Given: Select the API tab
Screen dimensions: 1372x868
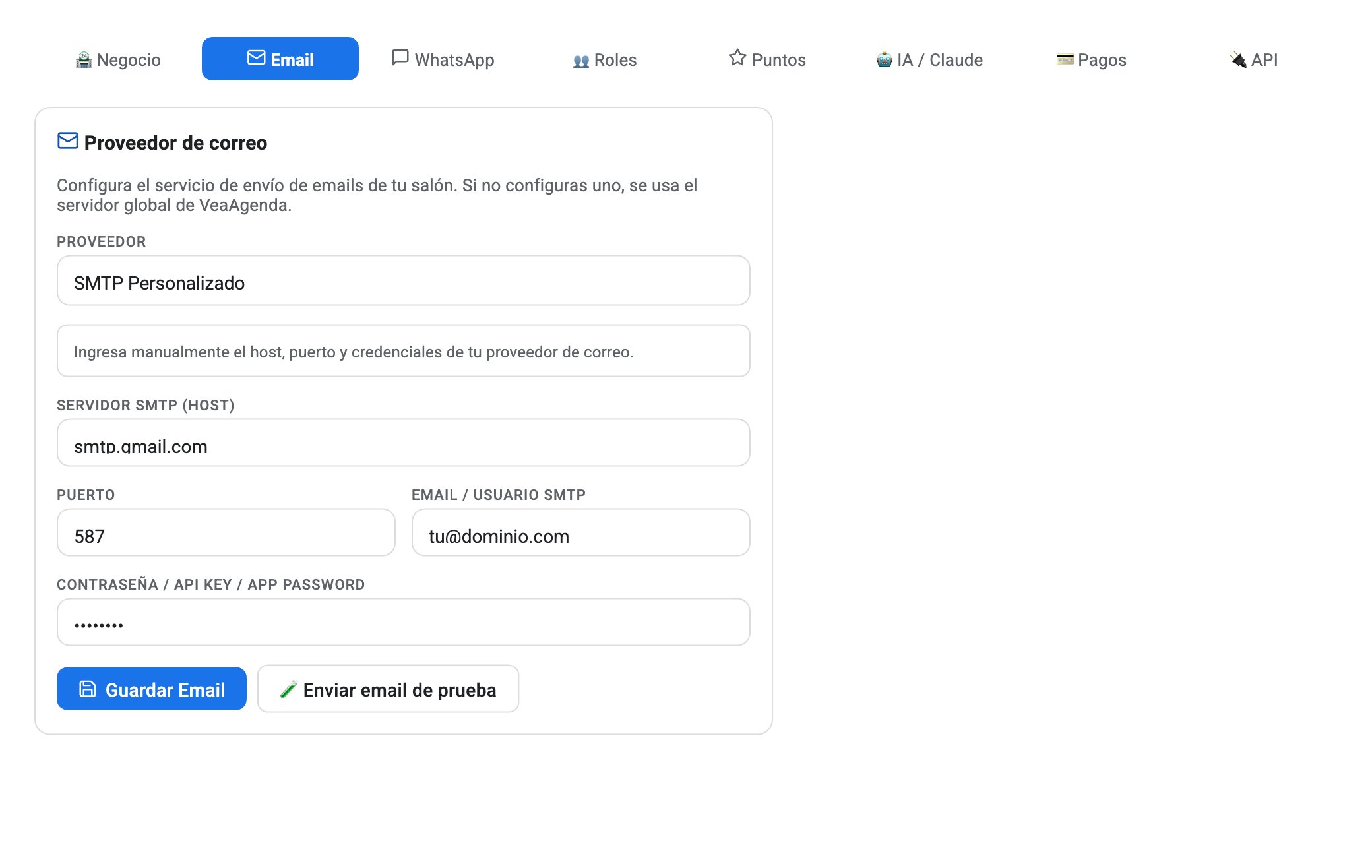Looking at the screenshot, I should pos(1254,59).
